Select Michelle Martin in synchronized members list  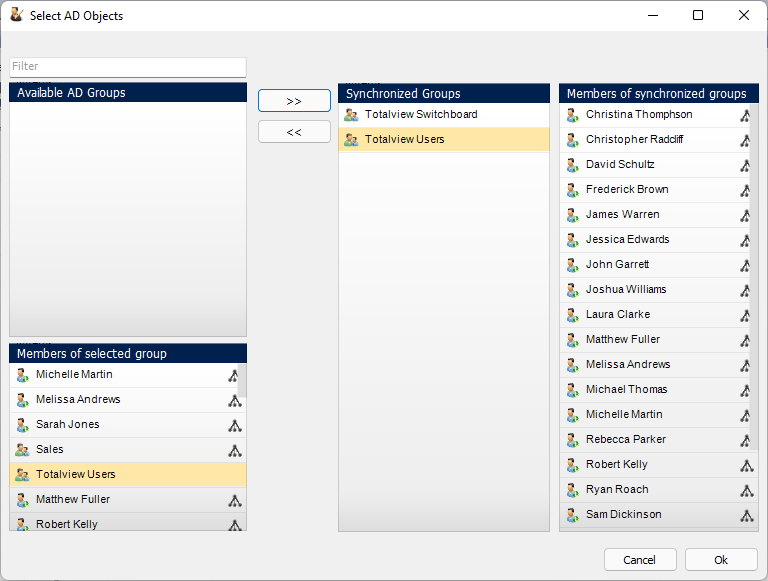[x=655, y=415]
